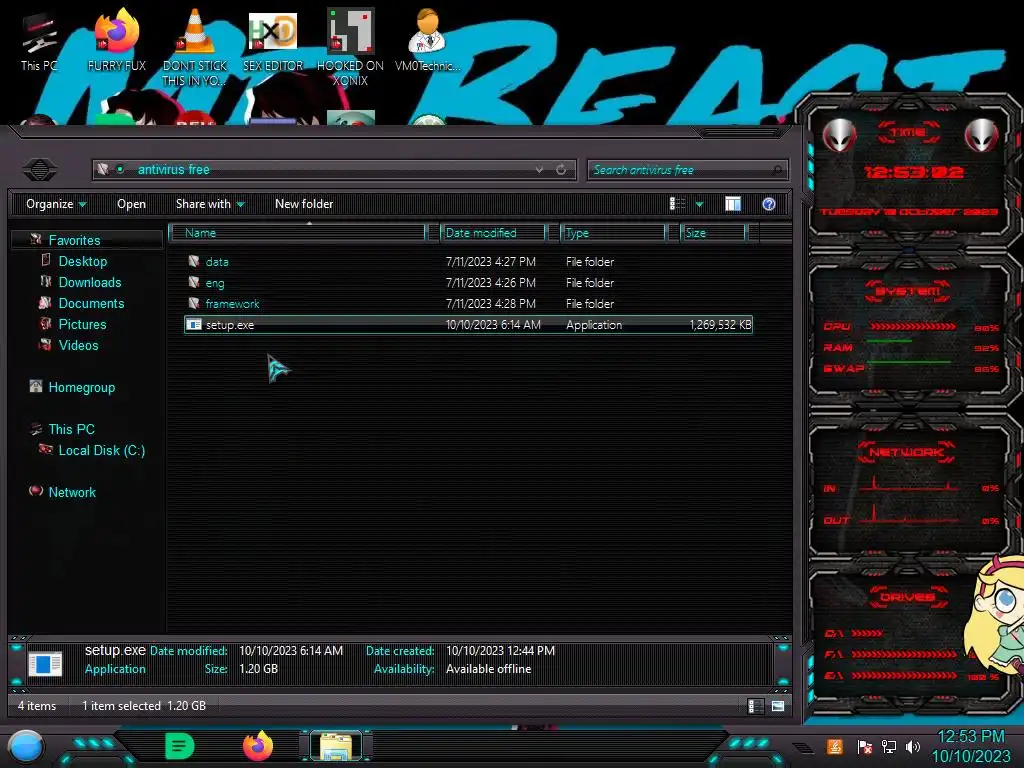The height and width of the screenshot is (768, 1024).
Task: Click the Explorer back navigation button
Action: tap(40, 170)
